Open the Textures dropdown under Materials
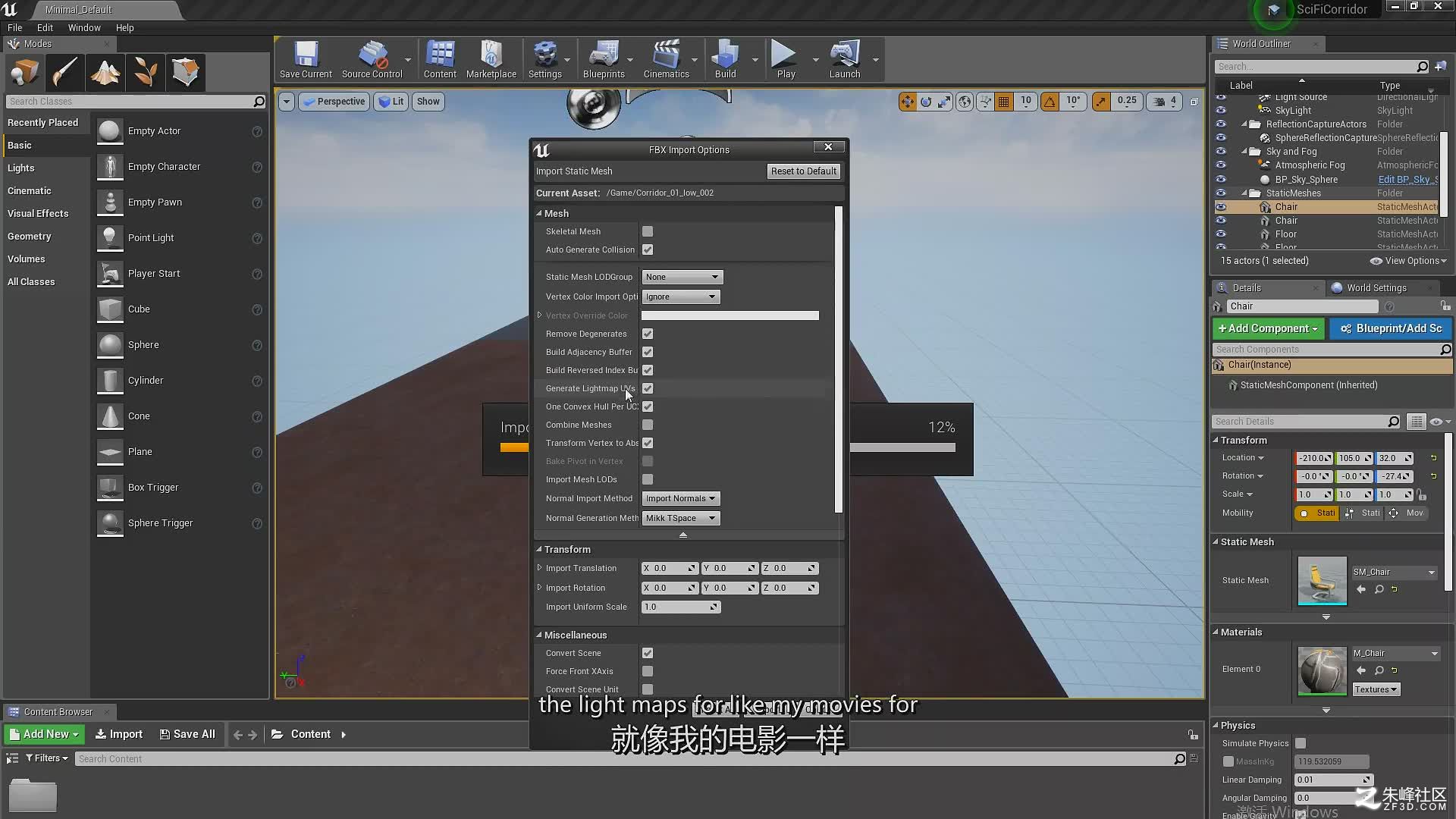The height and width of the screenshot is (819, 1456). point(1376,689)
